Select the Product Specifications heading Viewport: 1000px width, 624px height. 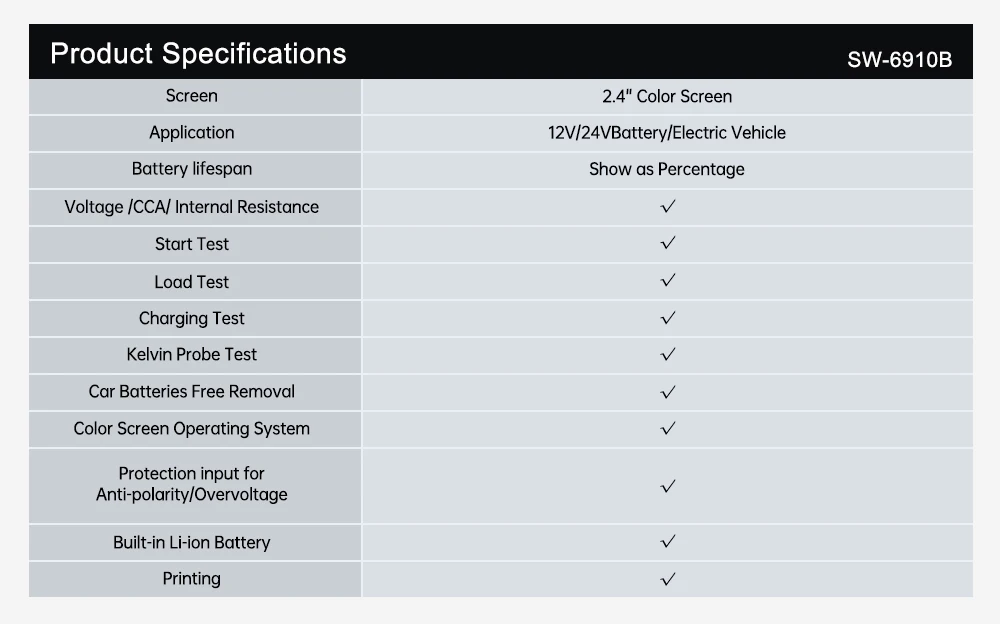(198, 53)
